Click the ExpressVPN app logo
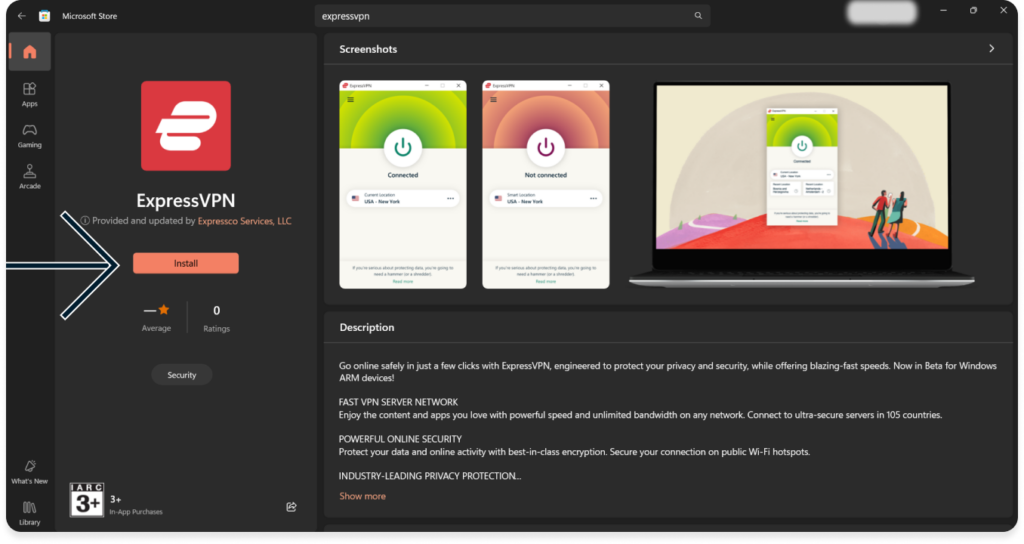 tap(186, 126)
